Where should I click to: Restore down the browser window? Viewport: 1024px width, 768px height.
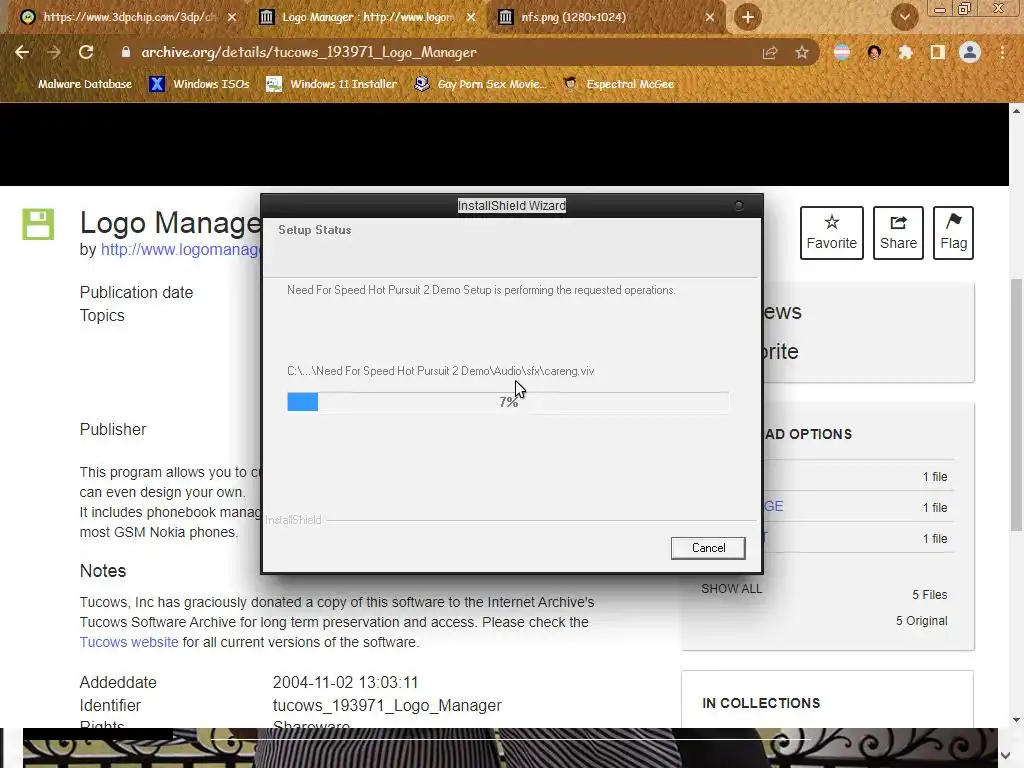(x=964, y=8)
